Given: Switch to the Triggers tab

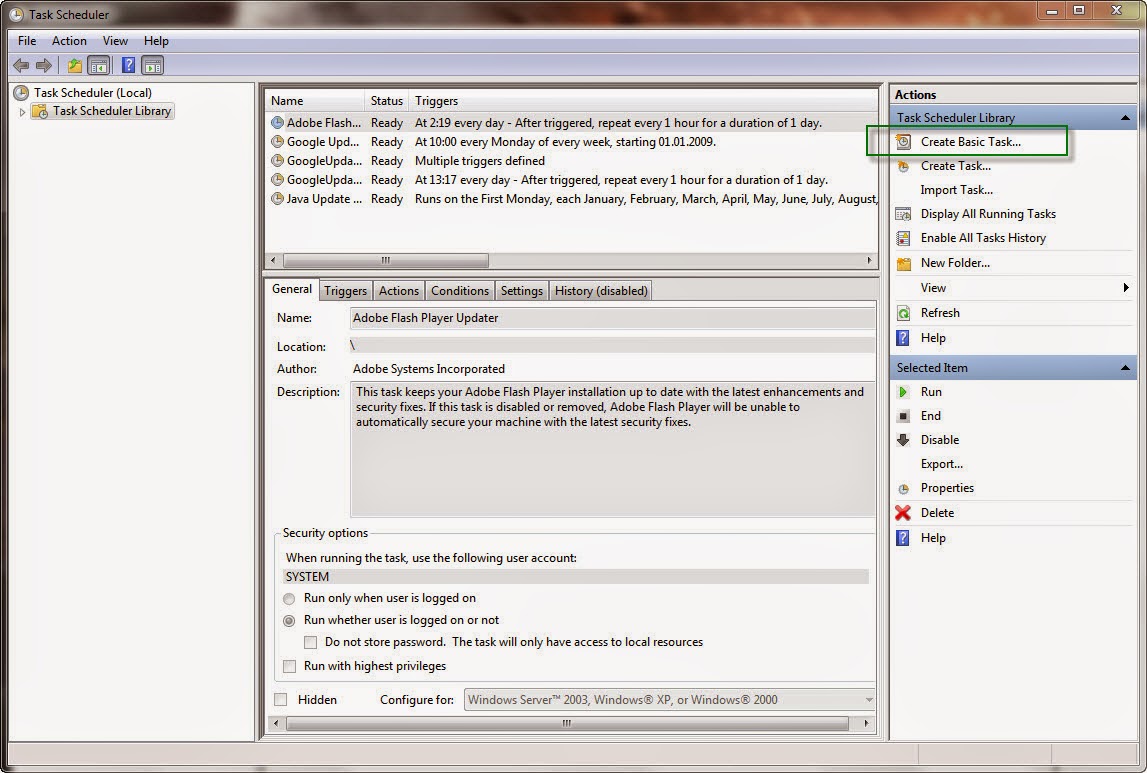Looking at the screenshot, I should coord(345,291).
